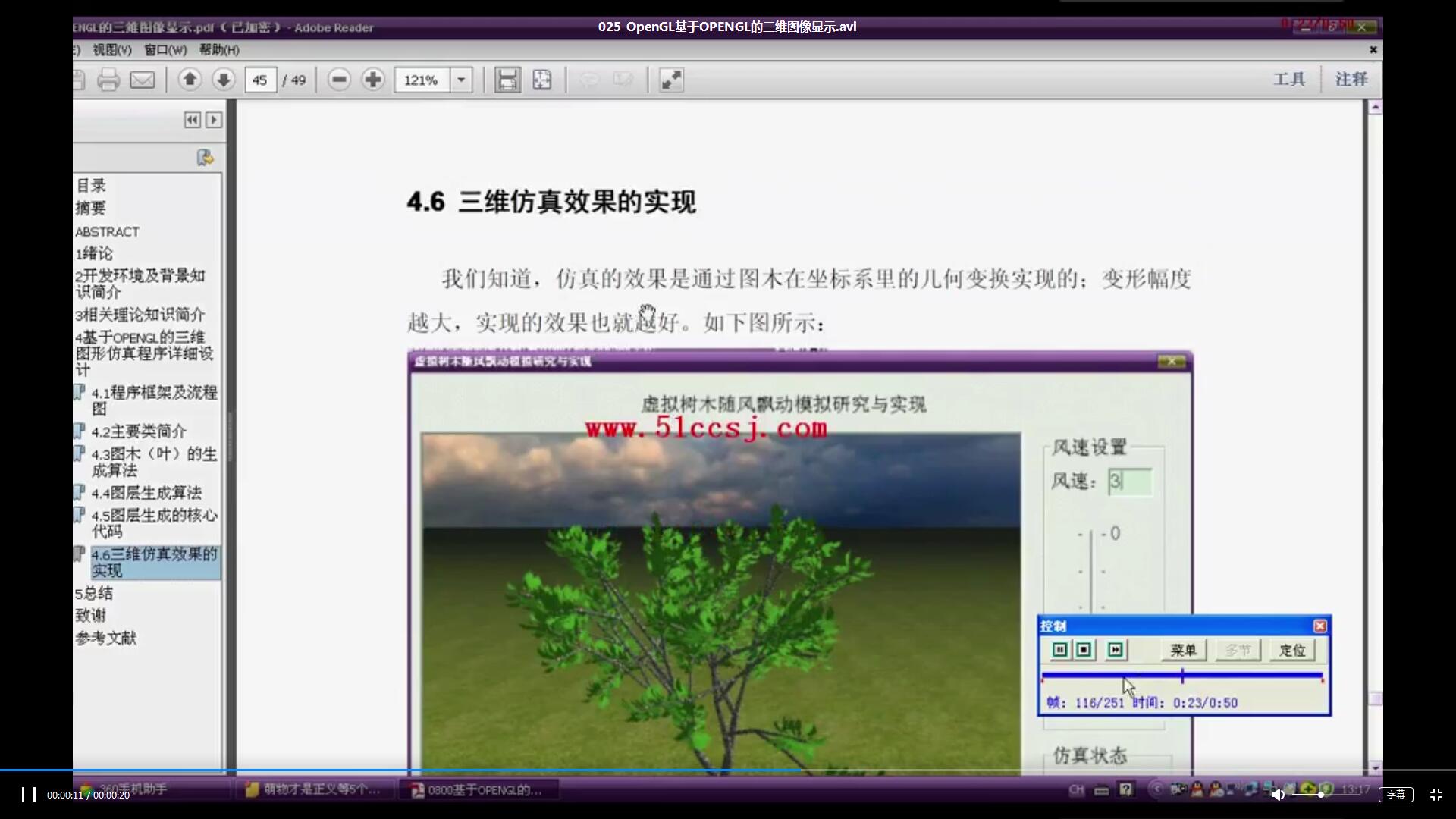Select the 4.1程序框架及流程图 bookmark
Image resolution: width=1456 pixels, height=819 pixels.
(x=155, y=400)
